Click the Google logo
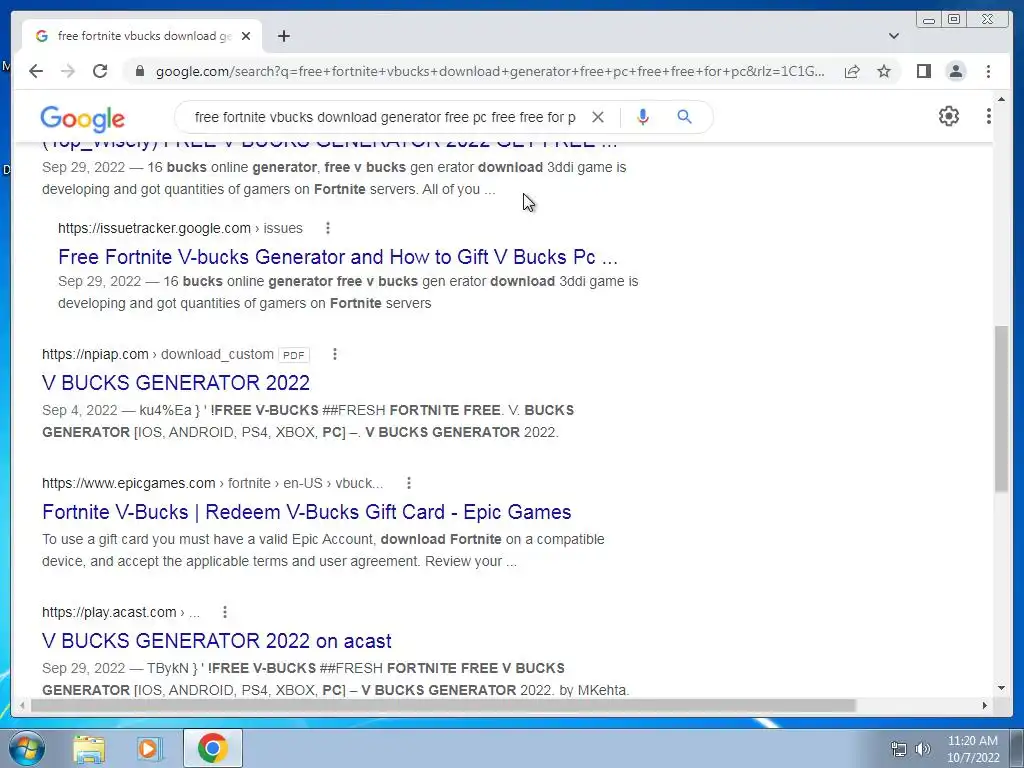1024x768 pixels. [82, 119]
